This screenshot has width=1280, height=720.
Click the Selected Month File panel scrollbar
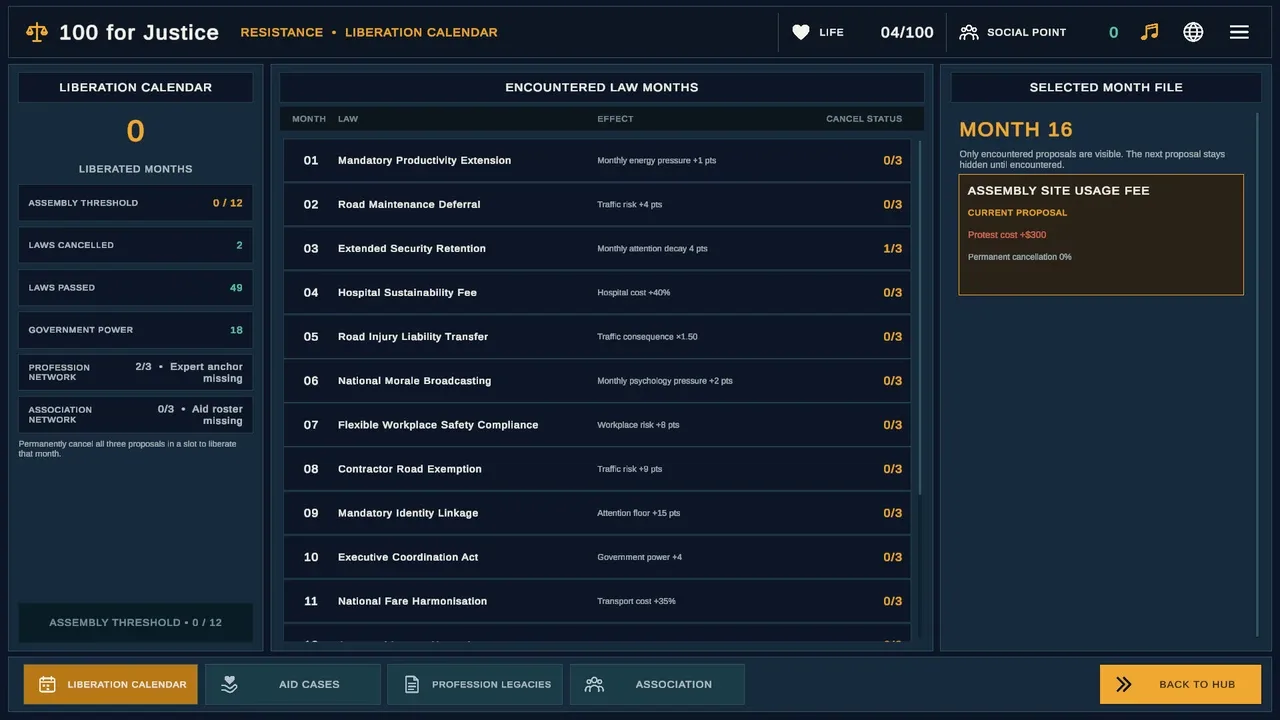click(1257, 374)
